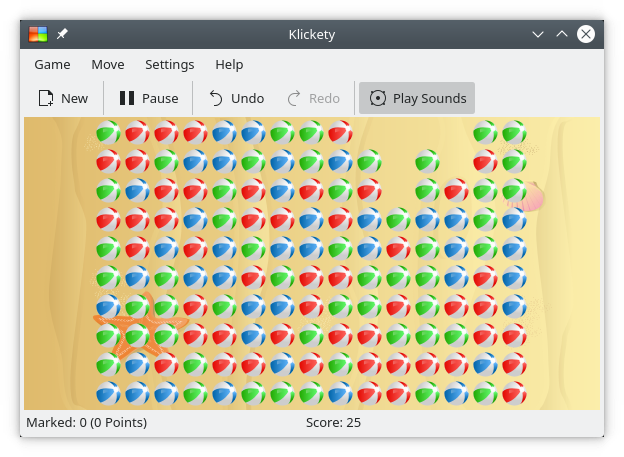This screenshot has width=624, height=457.
Task: Undo the last move
Action: pyautogui.click(x=236, y=98)
